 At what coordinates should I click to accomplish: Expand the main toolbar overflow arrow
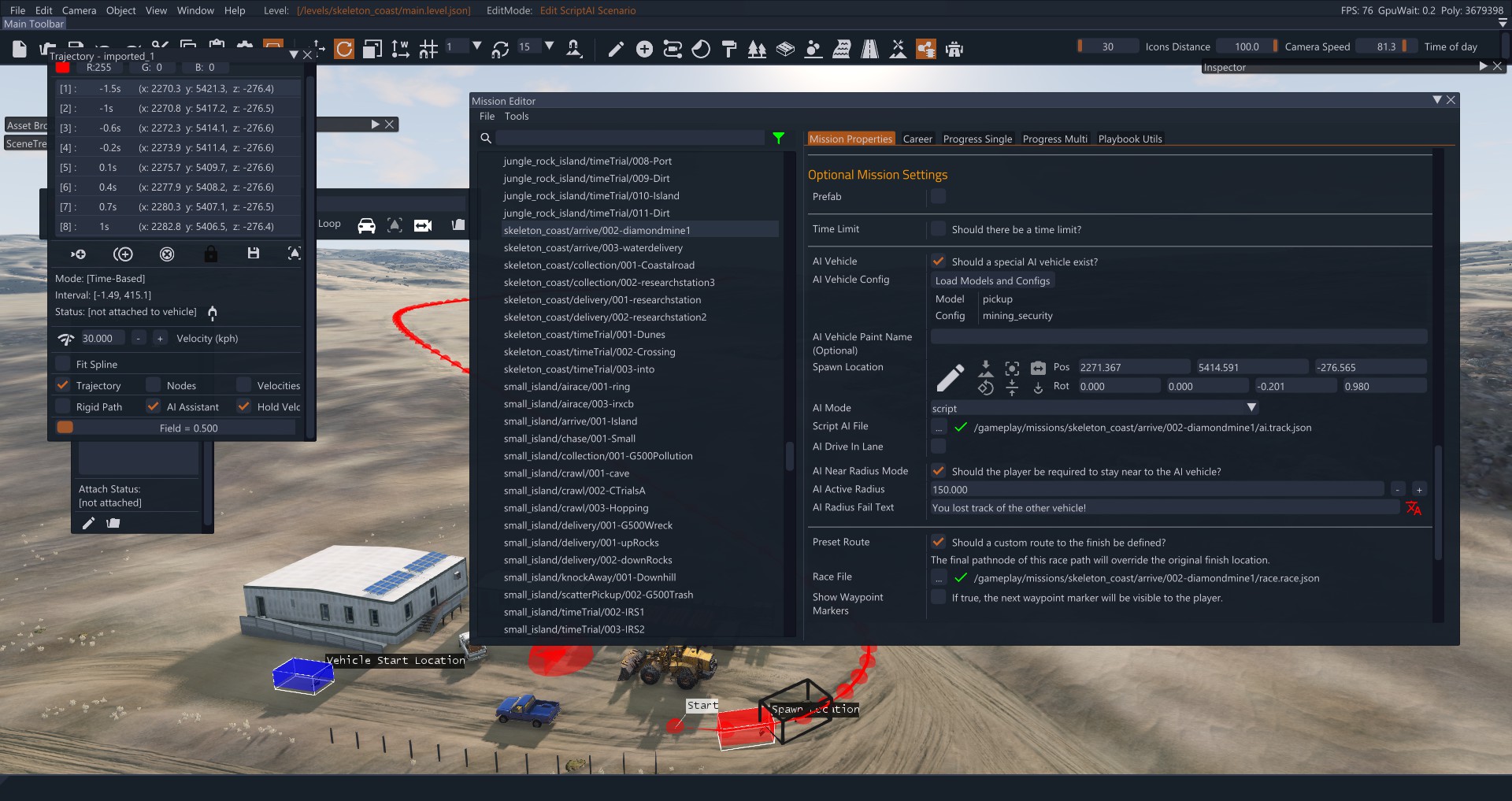1503,24
